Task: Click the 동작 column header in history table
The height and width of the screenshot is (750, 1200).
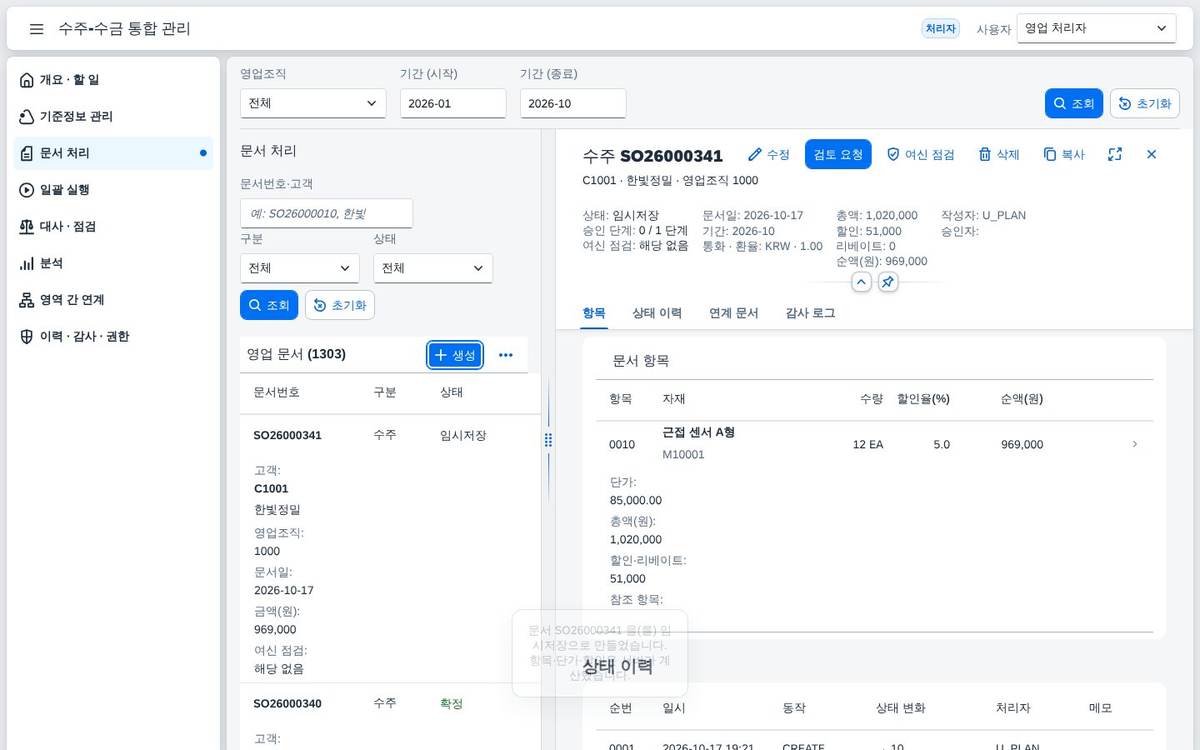Action: point(794,708)
